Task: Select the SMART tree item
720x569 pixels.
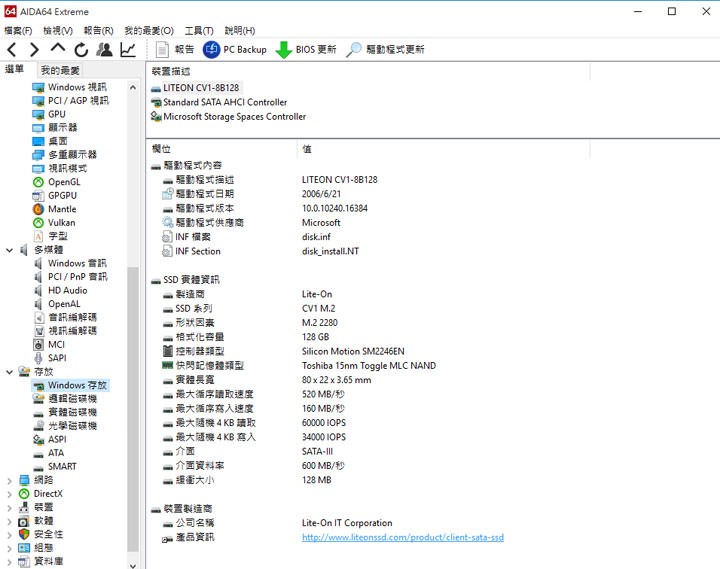Action: [62, 467]
